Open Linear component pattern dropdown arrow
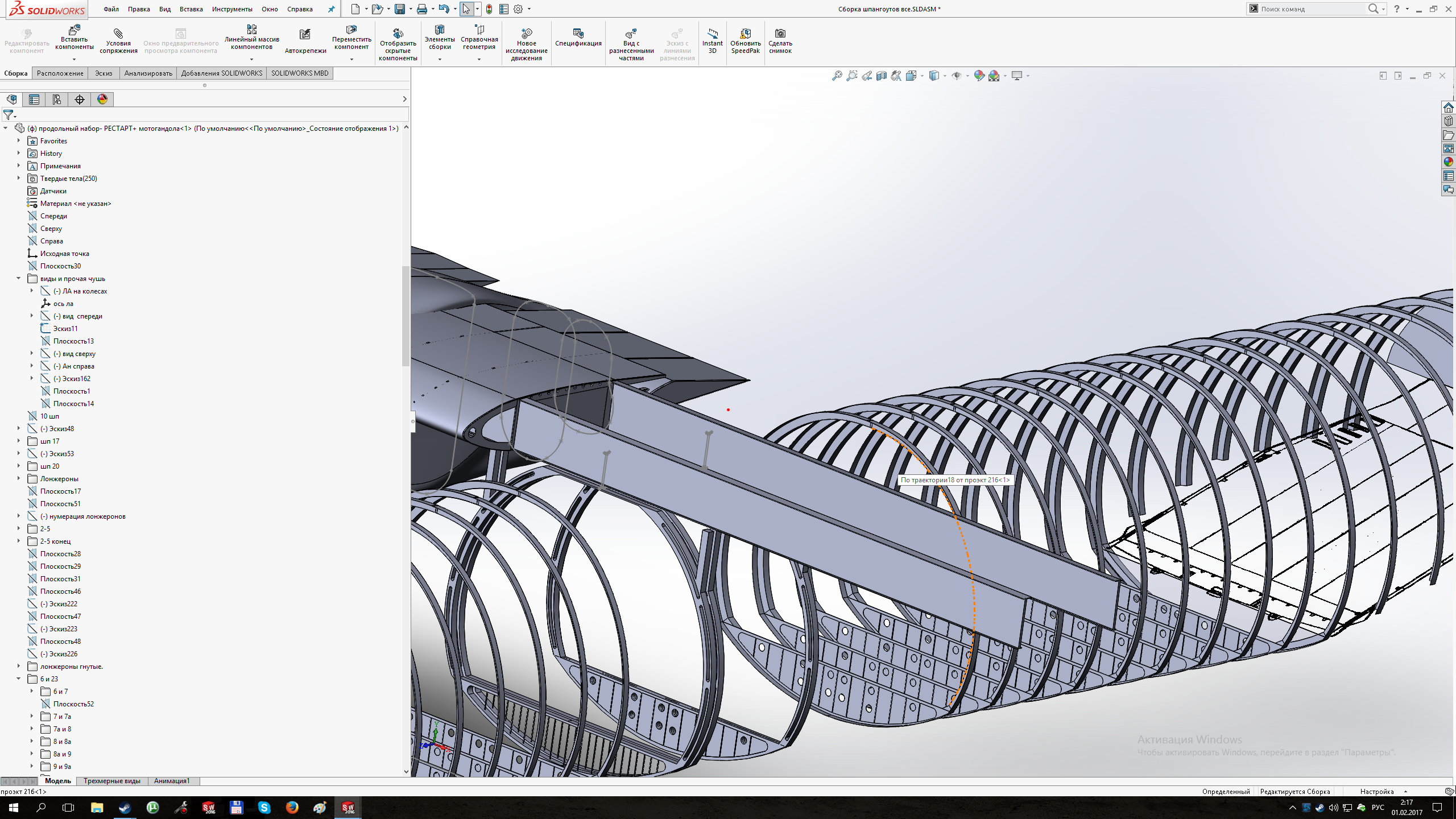Viewport: 1456px width, 819px height. pos(251,59)
